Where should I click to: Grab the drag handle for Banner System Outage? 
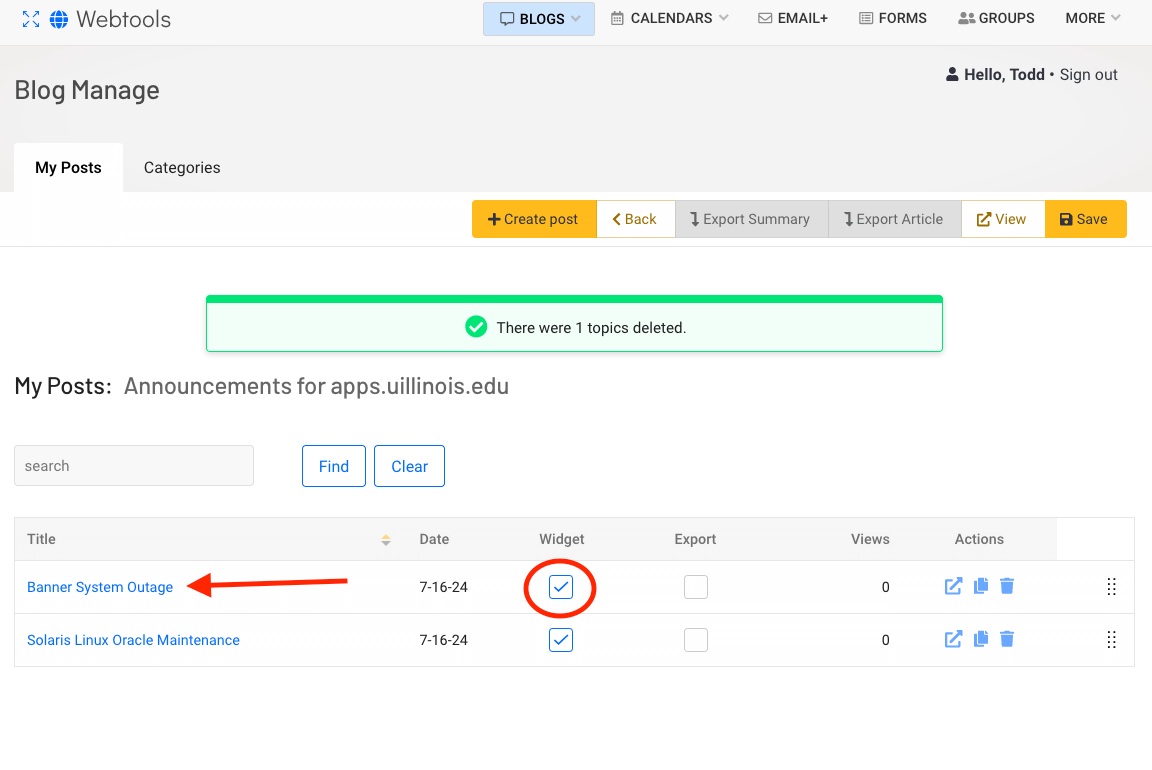click(x=1111, y=587)
